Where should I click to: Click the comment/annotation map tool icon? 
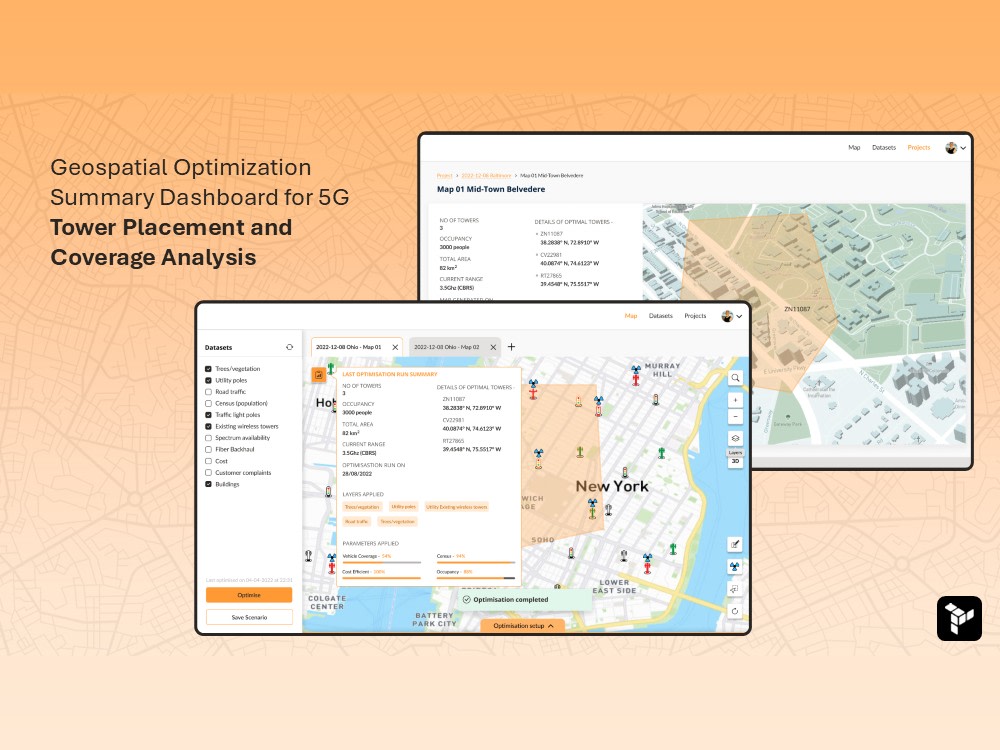[x=735, y=589]
